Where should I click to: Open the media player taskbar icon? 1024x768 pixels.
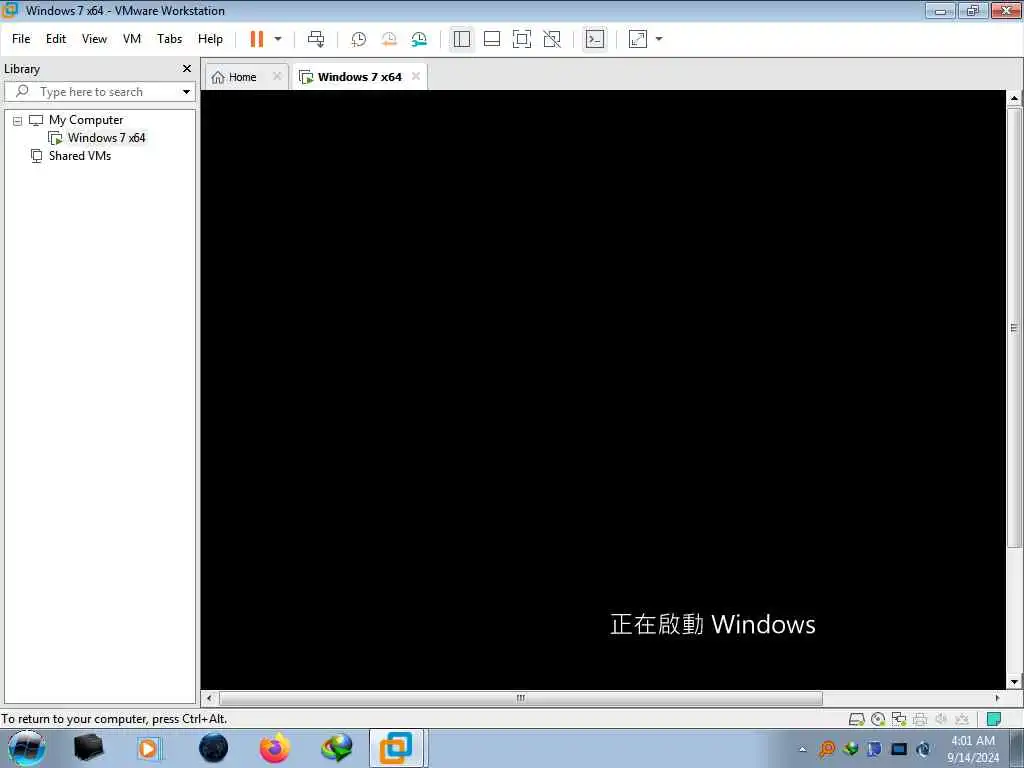coord(149,748)
